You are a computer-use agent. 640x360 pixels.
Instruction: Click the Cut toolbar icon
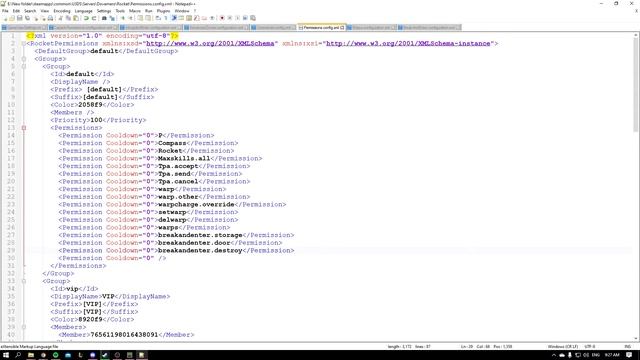pos(60,18)
